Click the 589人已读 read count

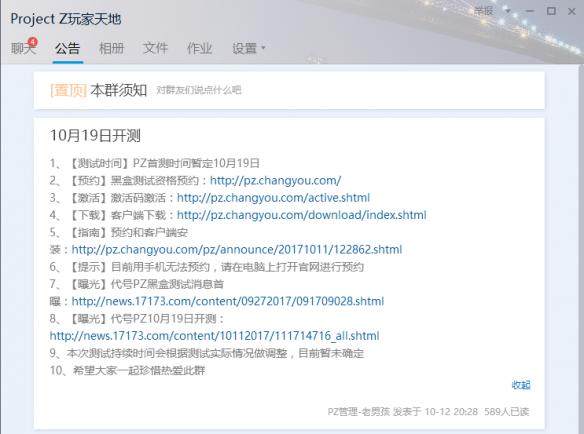pyautogui.click(x=507, y=412)
